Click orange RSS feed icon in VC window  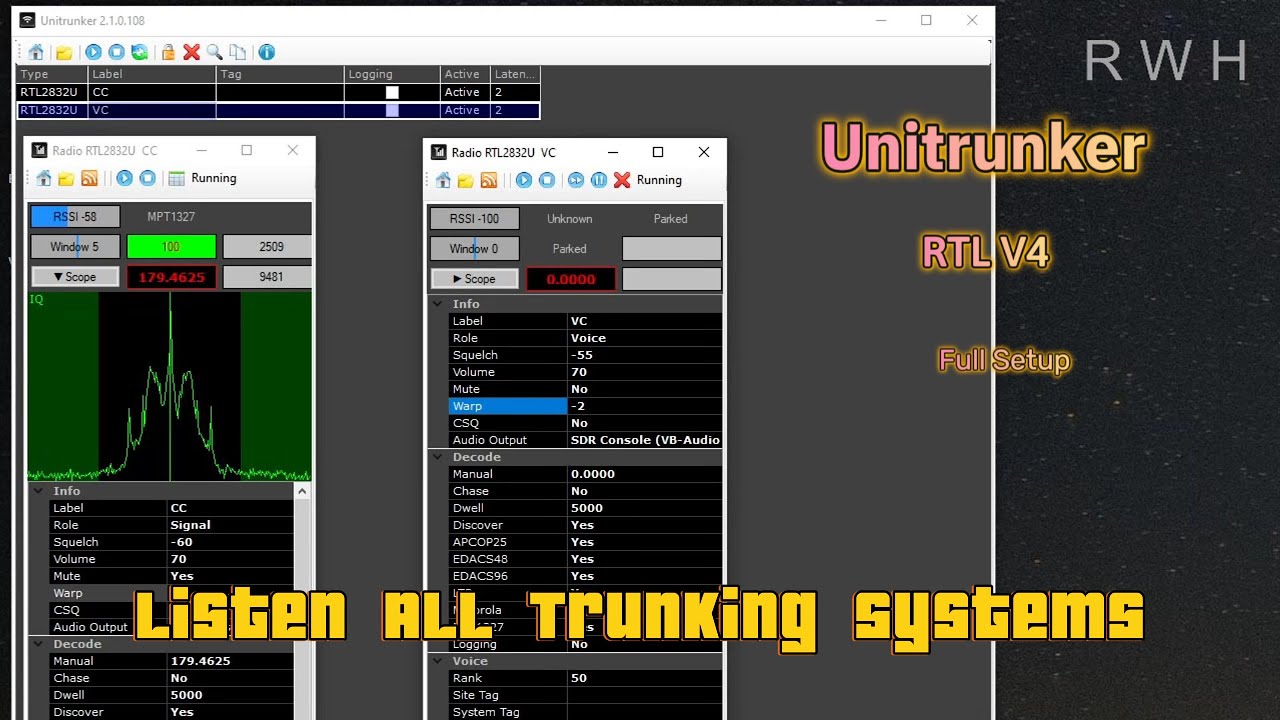click(489, 180)
